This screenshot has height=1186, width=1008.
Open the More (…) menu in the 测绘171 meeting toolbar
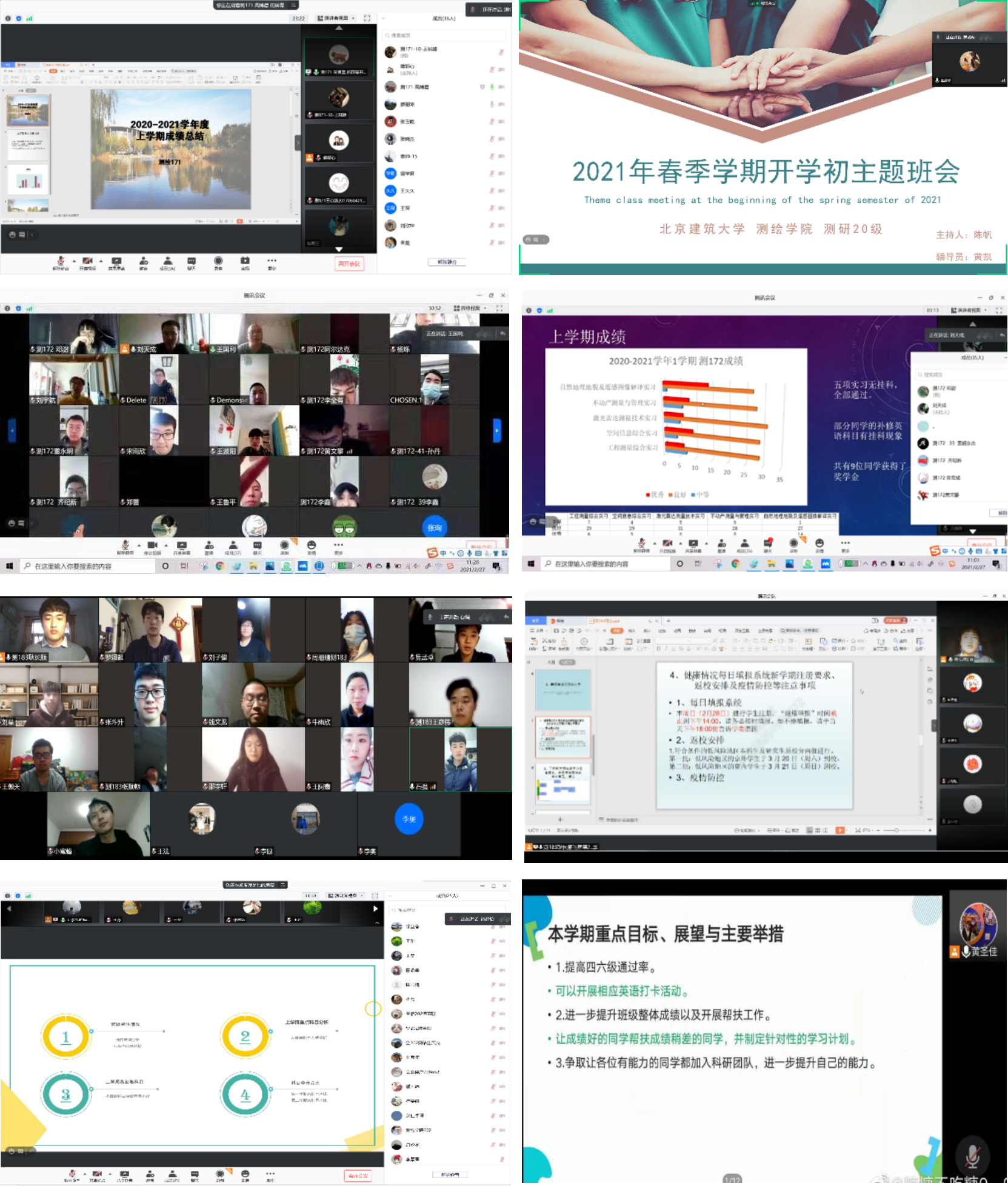pyautogui.click(x=272, y=262)
